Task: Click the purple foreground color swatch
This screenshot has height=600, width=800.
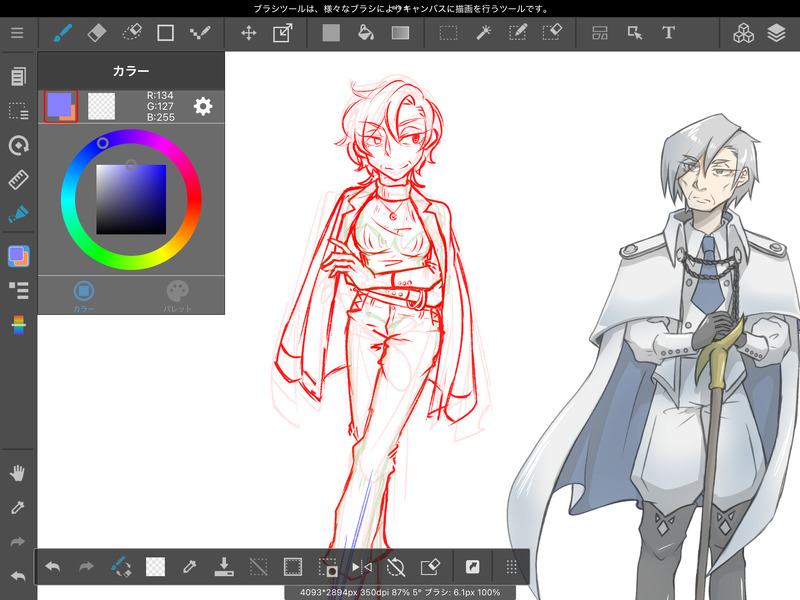Action: click(x=59, y=104)
